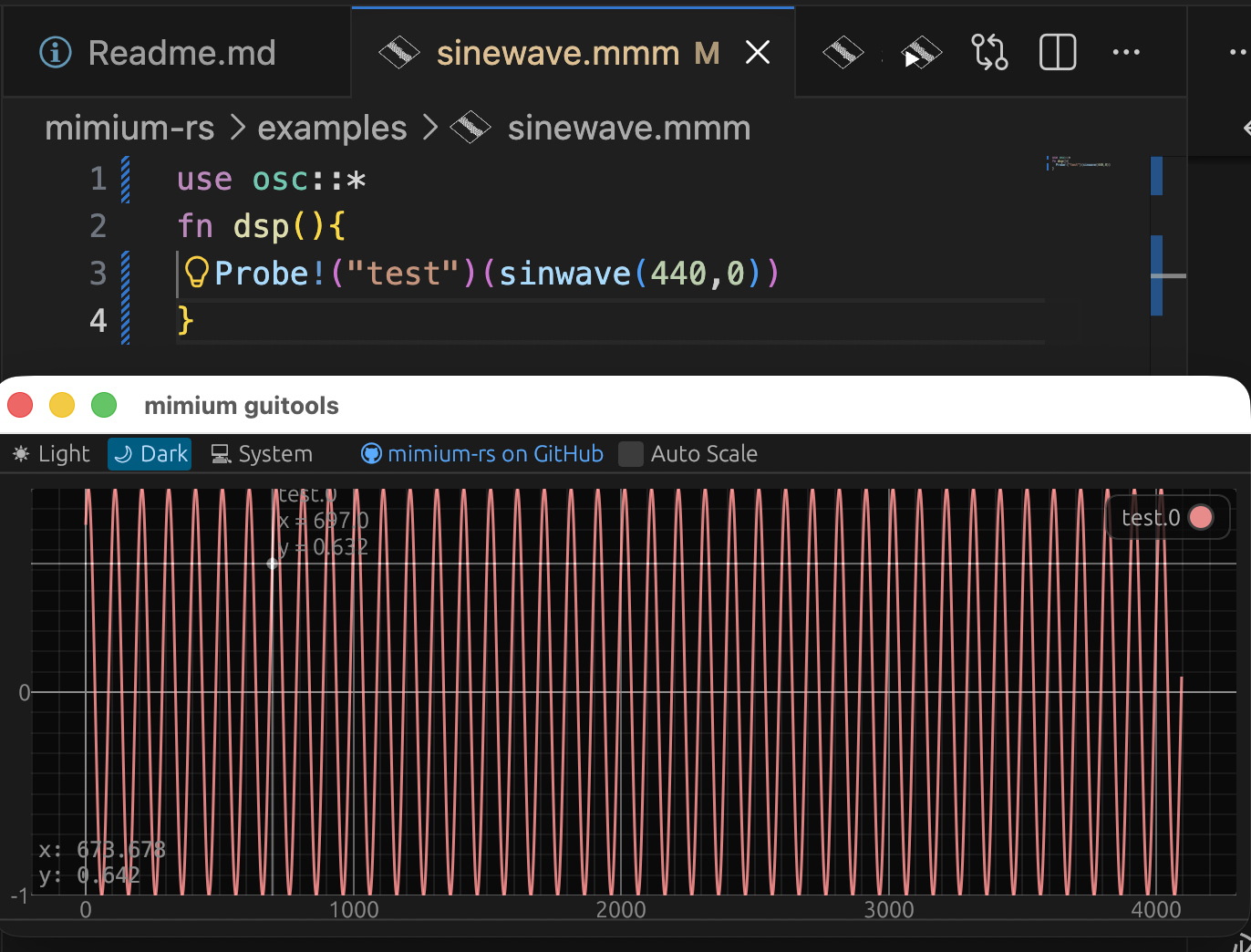
Task: Choose the Dark theme option
Action: (x=150, y=454)
